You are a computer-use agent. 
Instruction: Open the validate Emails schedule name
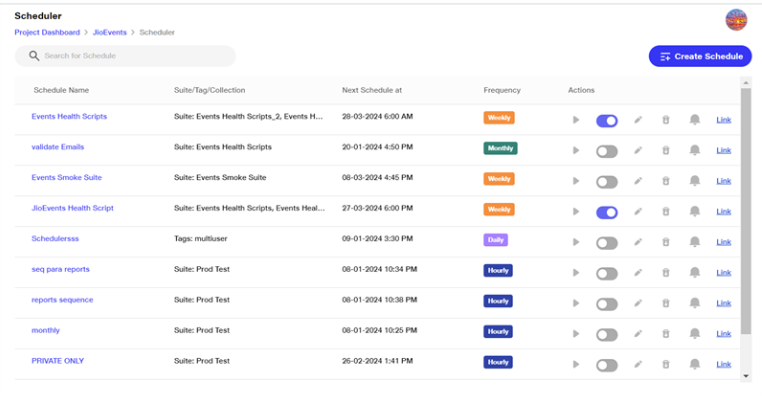(58, 147)
